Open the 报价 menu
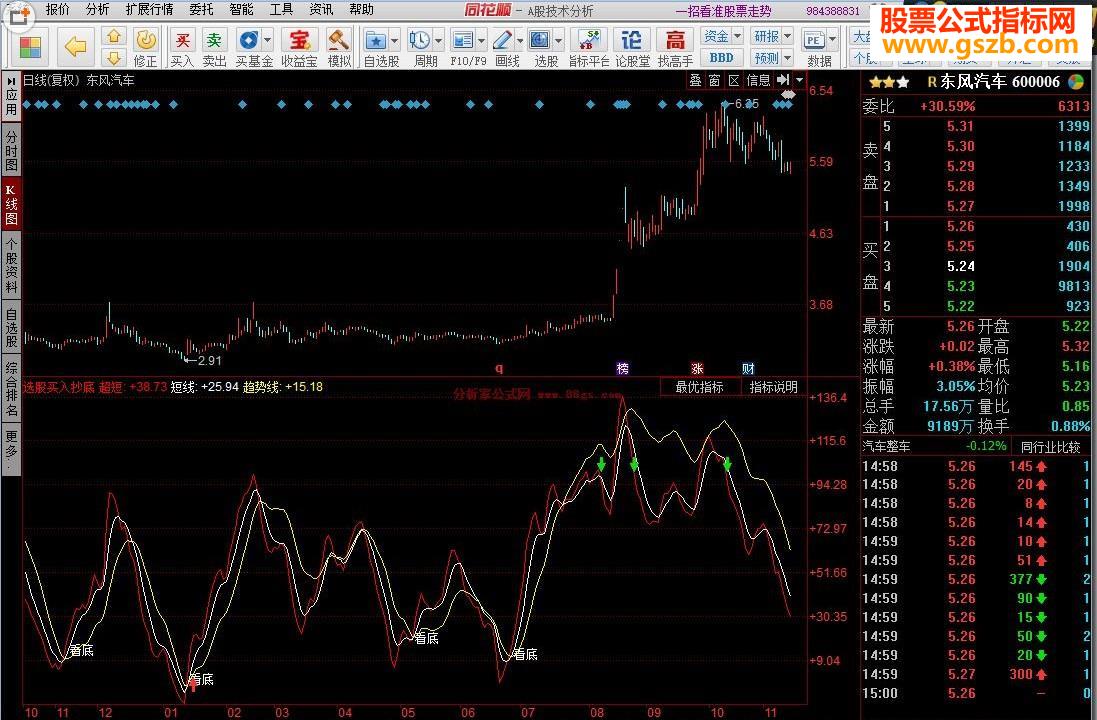The image size is (1097, 720). (57, 10)
